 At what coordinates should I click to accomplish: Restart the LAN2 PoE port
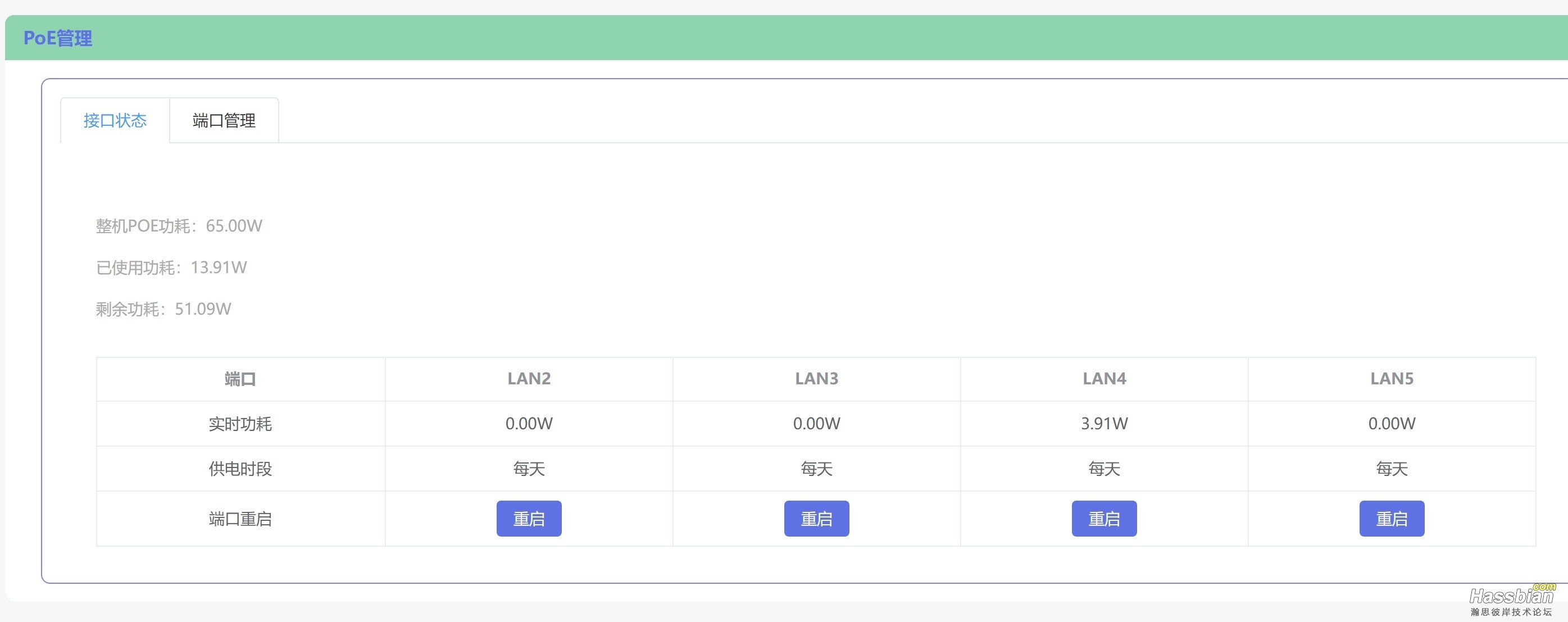pos(528,519)
